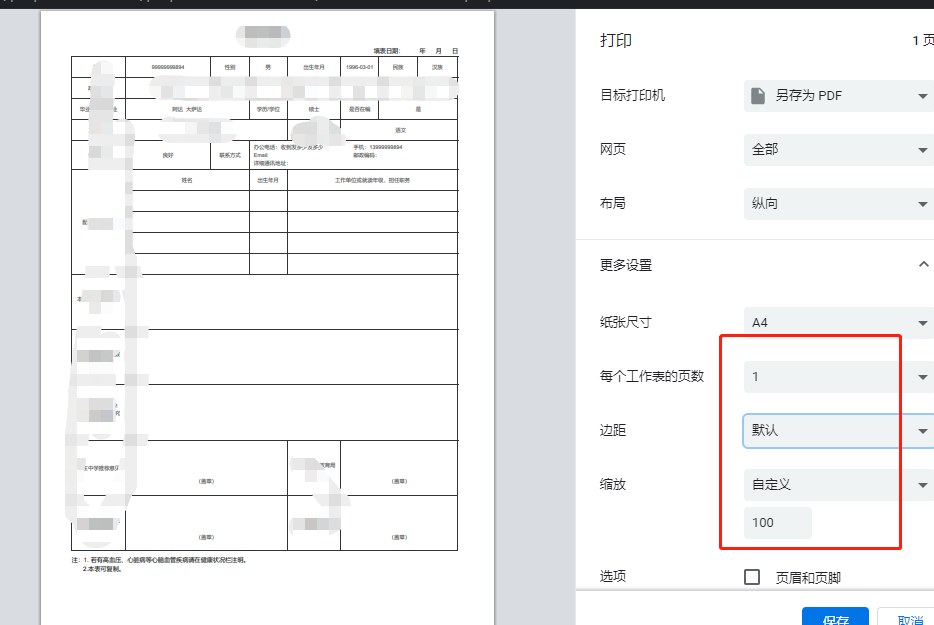
Task: Enable the 页眉和页脚 checkbox
Action: pos(752,577)
